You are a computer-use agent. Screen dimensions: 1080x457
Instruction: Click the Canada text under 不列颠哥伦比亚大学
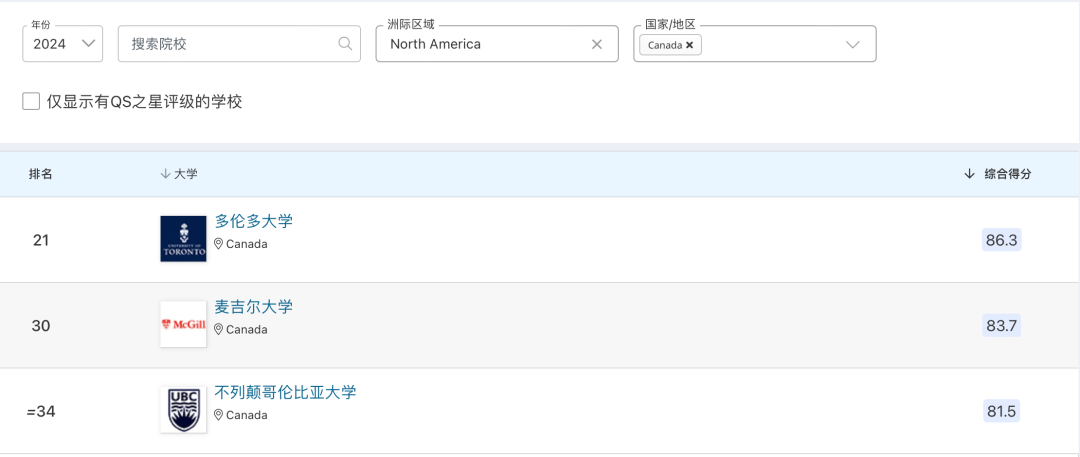pyautogui.click(x=247, y=415)
